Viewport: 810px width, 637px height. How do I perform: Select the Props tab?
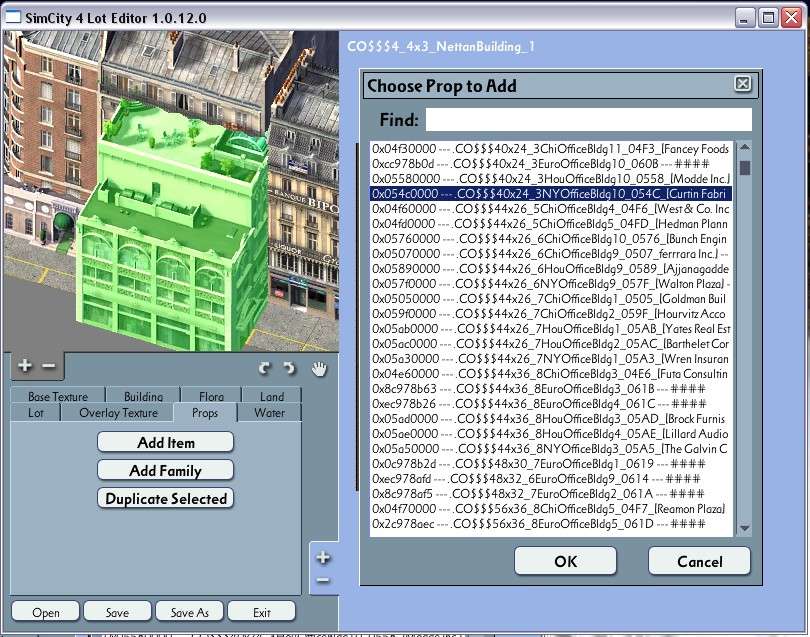pos(205,413)
